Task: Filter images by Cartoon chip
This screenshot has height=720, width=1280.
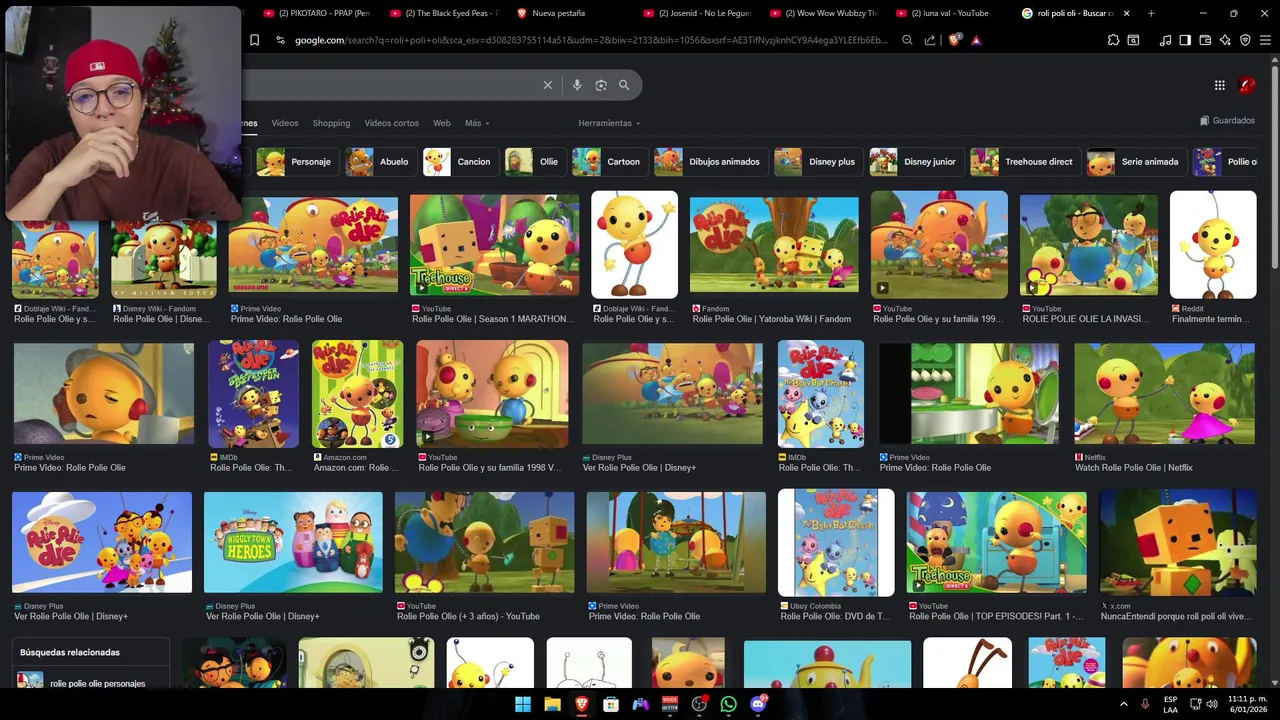Action: tap(609, 162)
